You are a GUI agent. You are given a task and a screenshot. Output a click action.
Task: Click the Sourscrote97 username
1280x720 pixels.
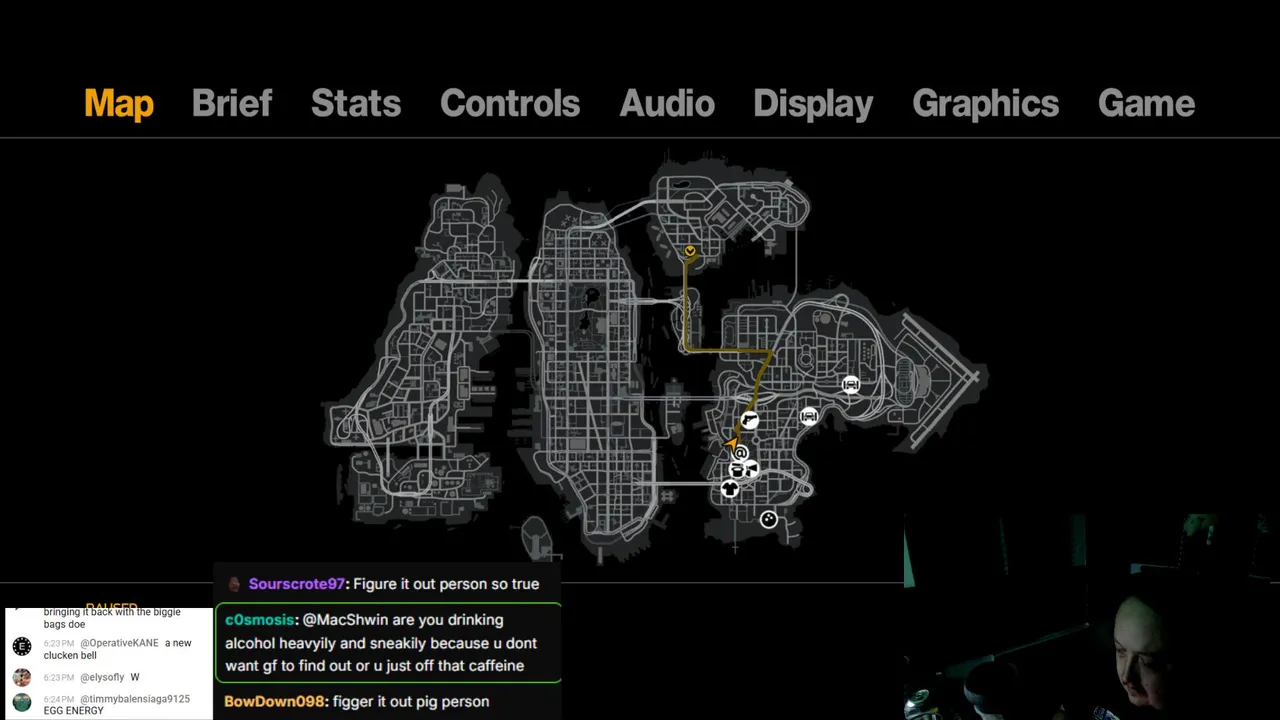pos(296,584)
